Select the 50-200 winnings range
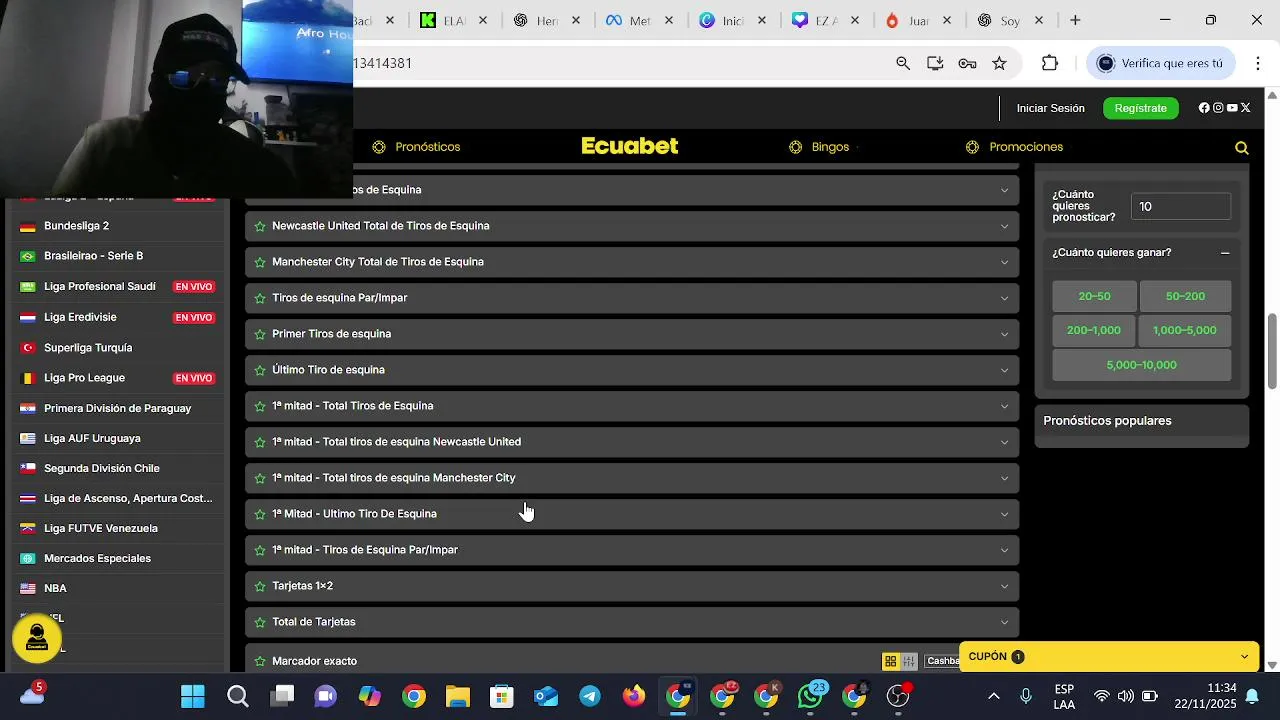The height and width of the screenshot is (720, 1280). [x=1185, y=296]
